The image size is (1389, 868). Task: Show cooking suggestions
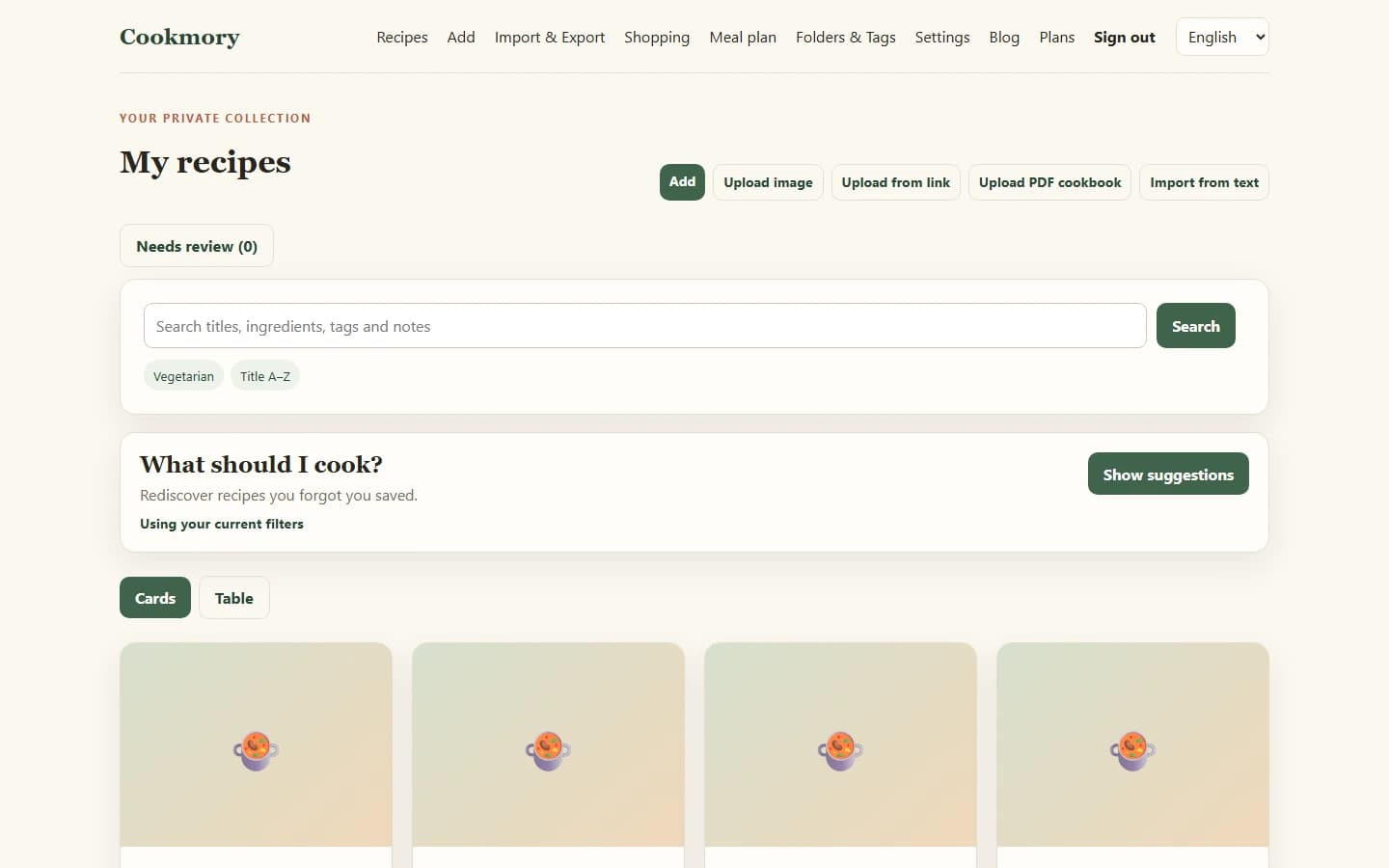click(x=1168, y=474)
